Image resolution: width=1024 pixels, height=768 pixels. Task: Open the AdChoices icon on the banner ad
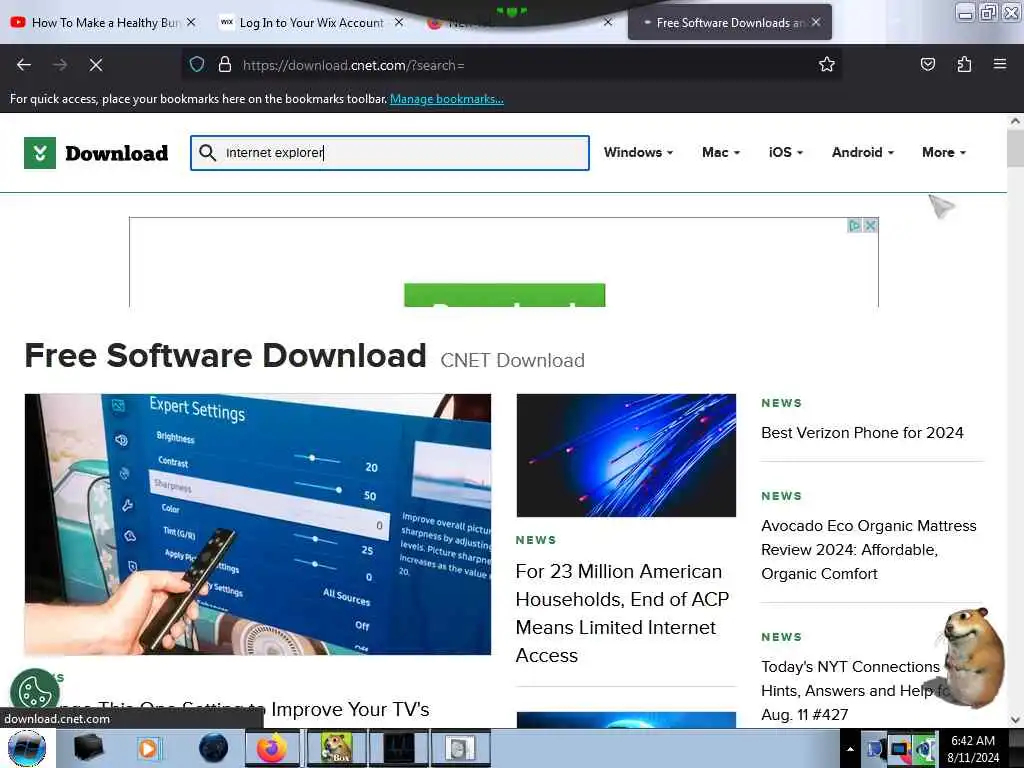pos(854,225)
